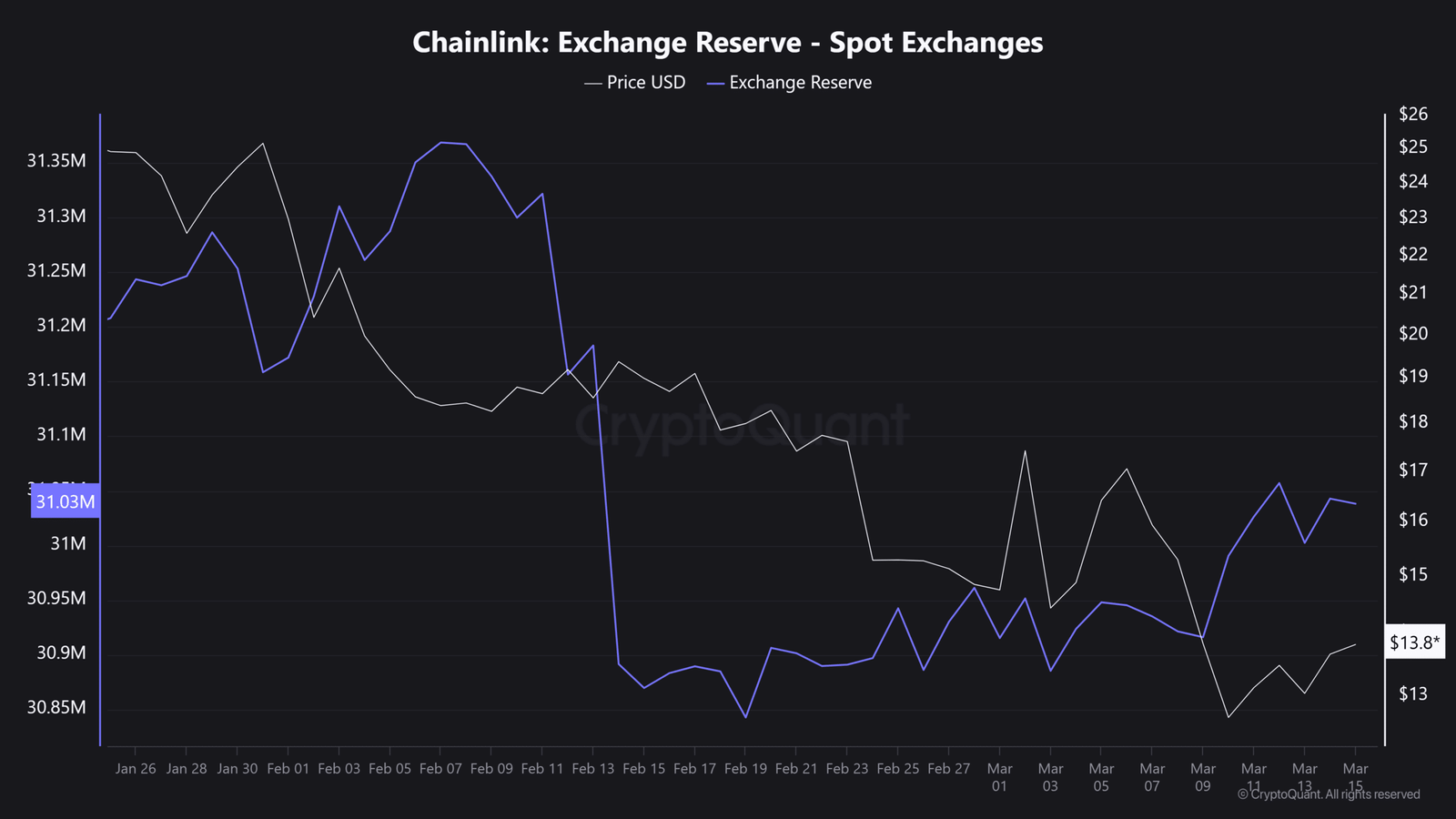Click the white Price USD legend line marker
Viewport: 1456px width, 819px height.
[x=592, y=83]
